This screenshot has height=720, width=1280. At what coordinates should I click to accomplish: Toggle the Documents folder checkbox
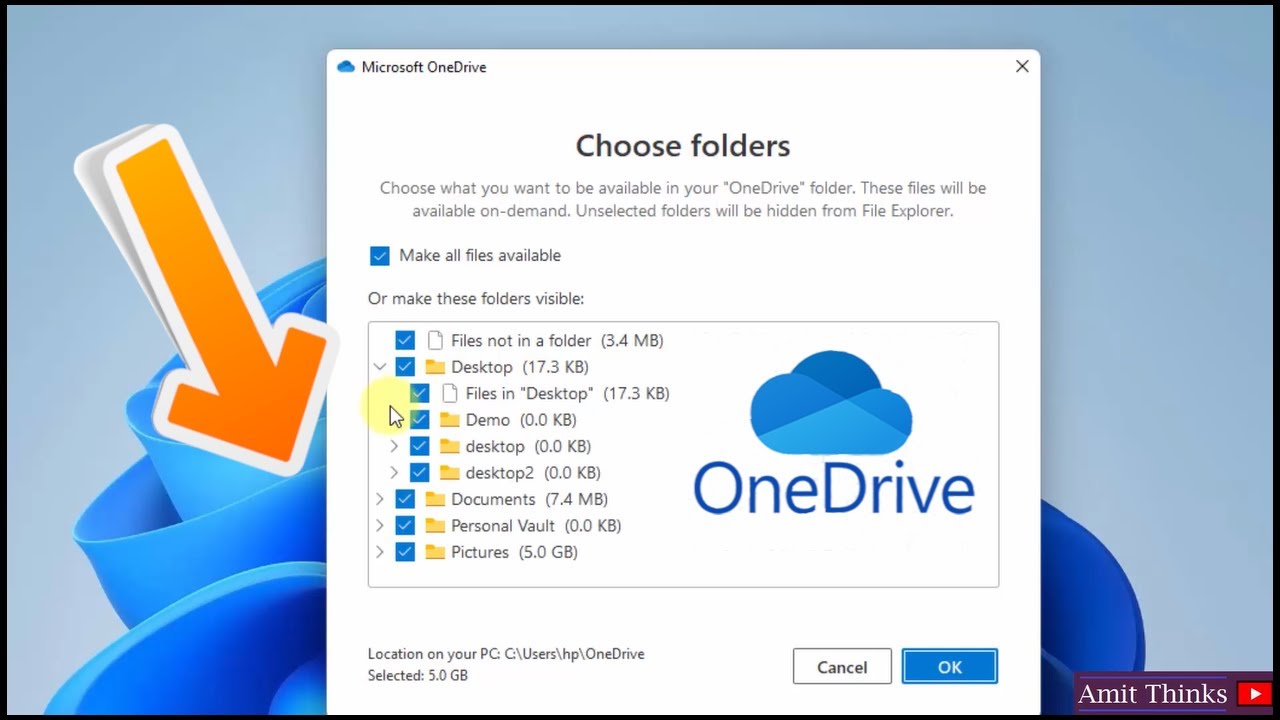[405, 499]
